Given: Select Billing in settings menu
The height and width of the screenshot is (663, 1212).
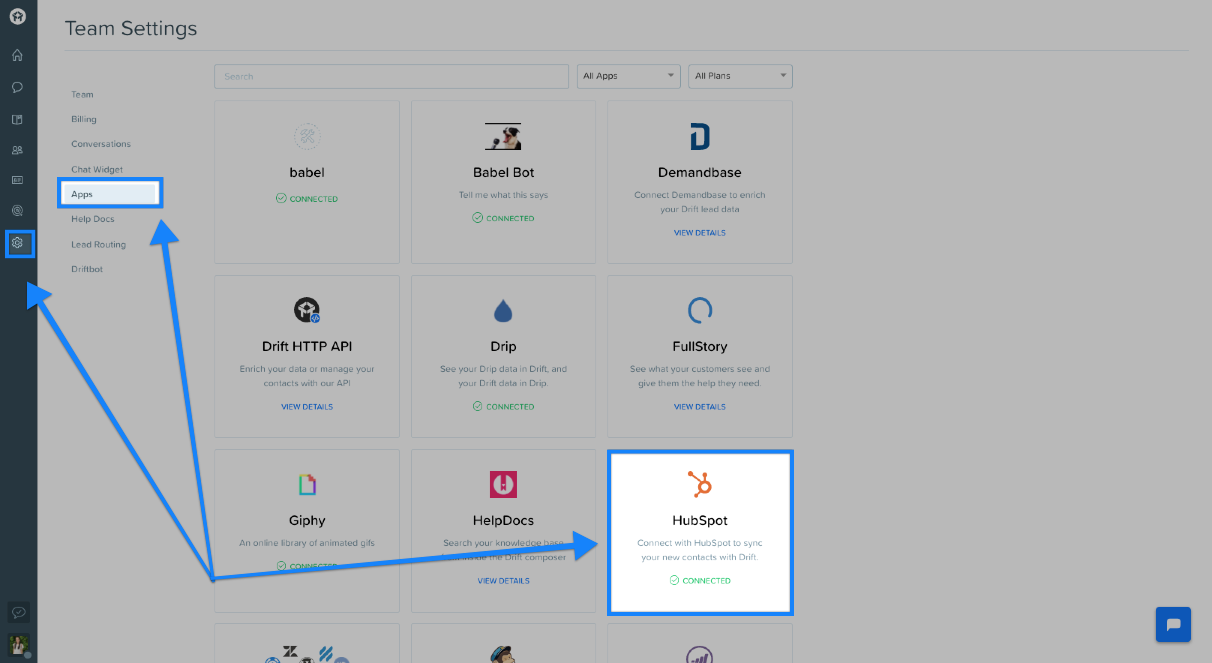Looking at the screenshot, I should click(84, 120).
